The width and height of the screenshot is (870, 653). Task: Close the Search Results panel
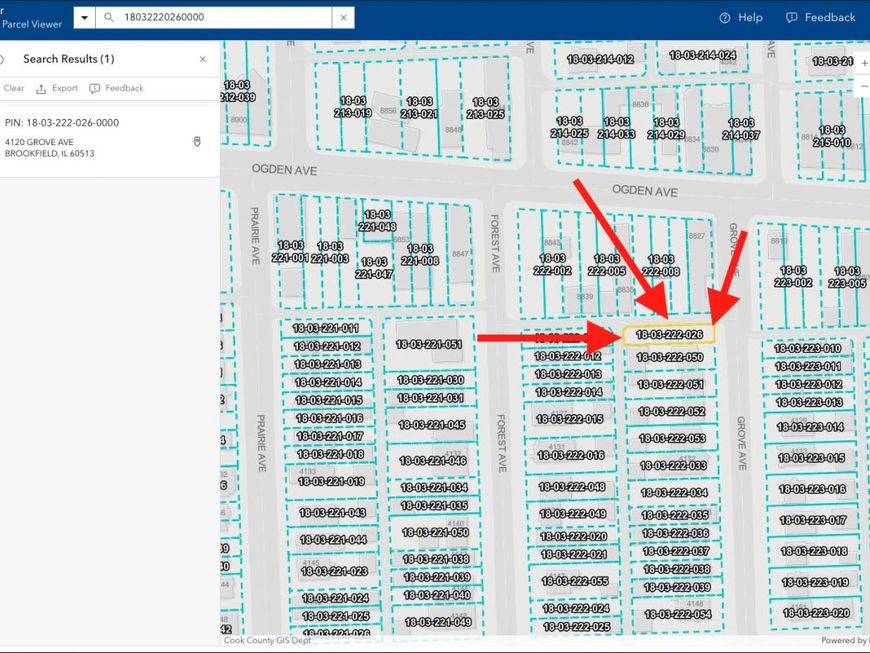point(203,60)
